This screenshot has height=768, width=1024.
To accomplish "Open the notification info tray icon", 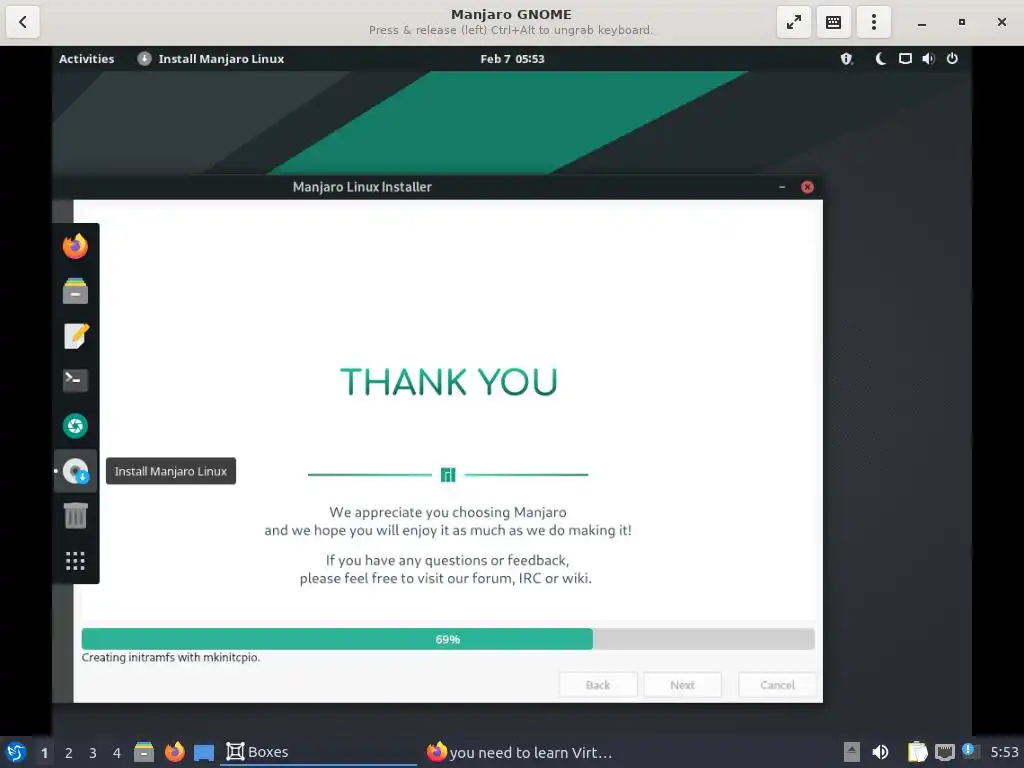I will coord(970,751).
